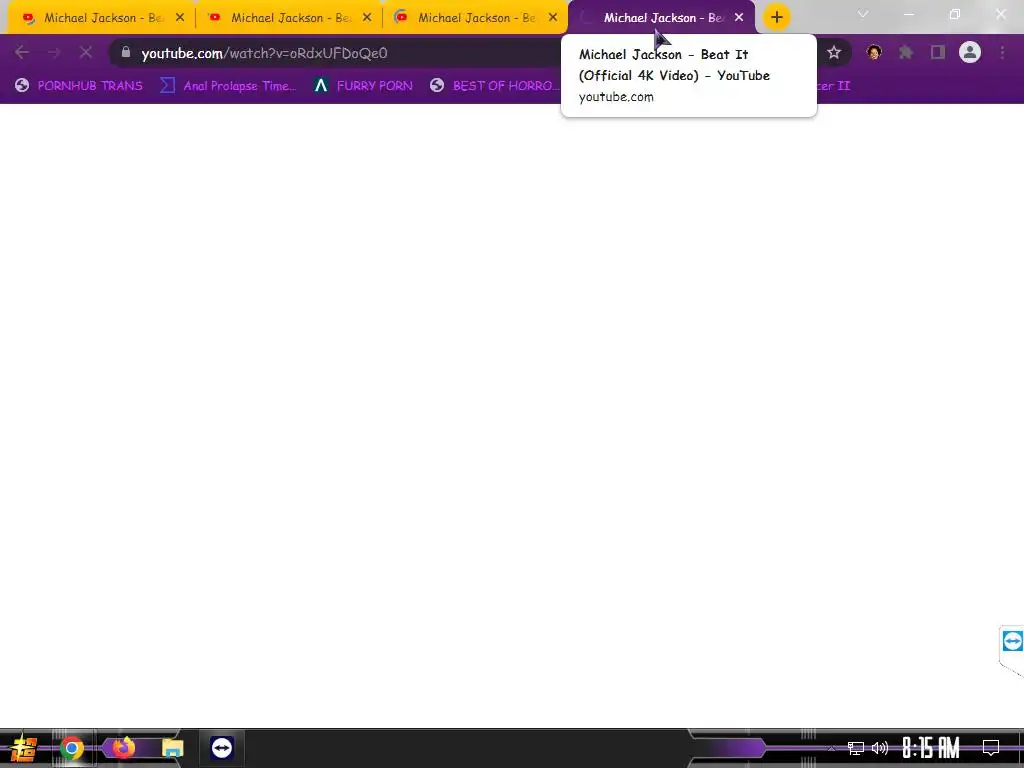Close the active purple tab
The width and height of the screenshot is (1024, 768).
(739, 18)
